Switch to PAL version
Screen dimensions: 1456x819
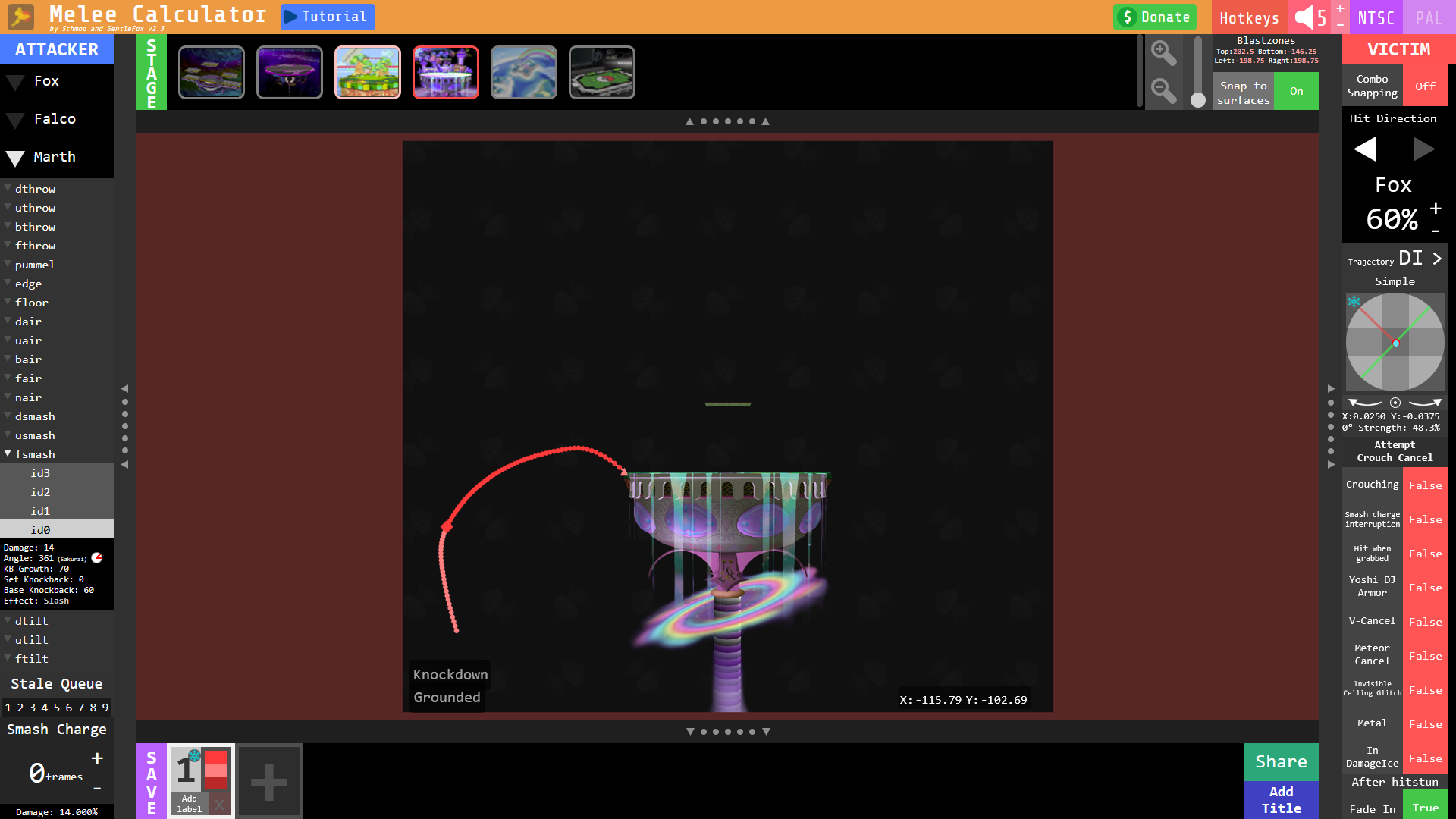click(1429, 17)
